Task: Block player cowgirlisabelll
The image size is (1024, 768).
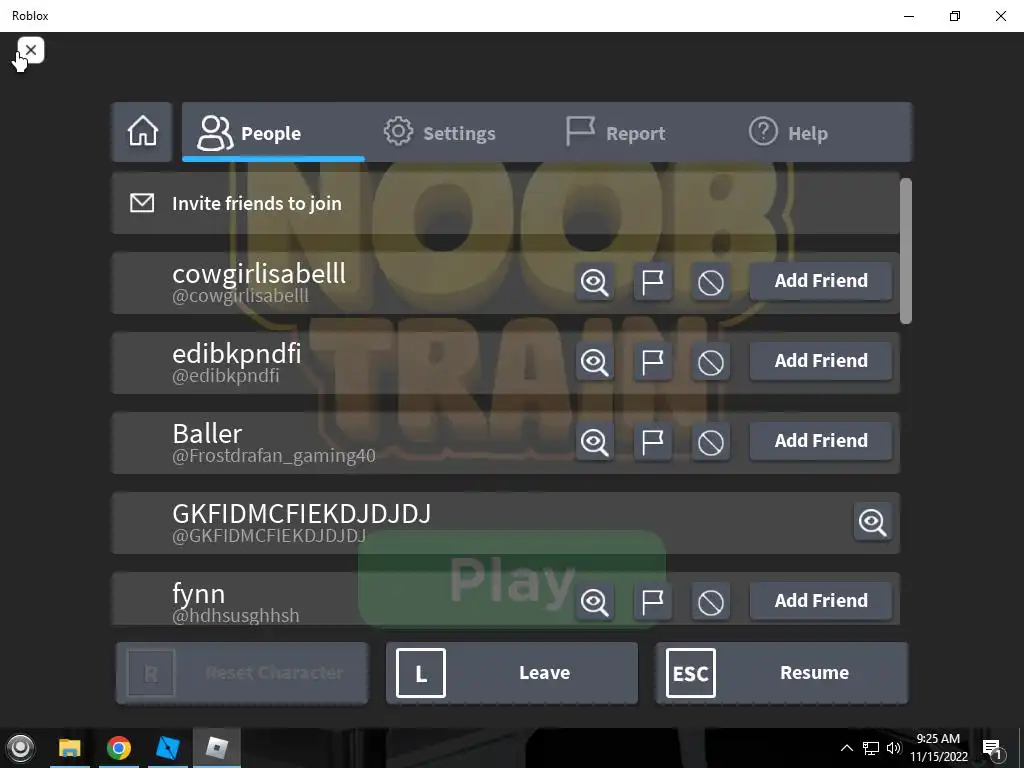Action: tap(711, 282)
